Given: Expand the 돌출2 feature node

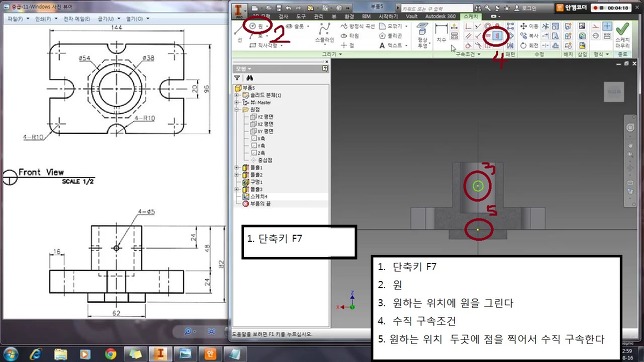Looking at the screenshot, I should click(237, 175).
